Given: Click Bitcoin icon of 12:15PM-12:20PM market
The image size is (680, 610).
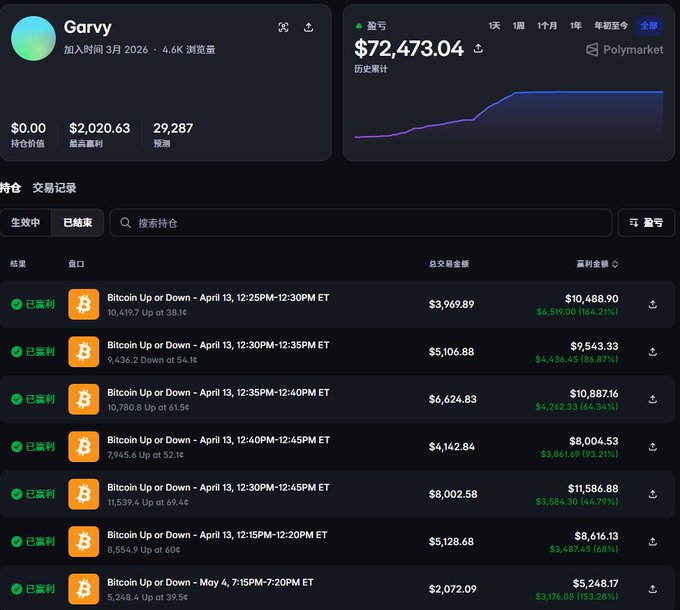Looking at the screenshot, I should click(84, 541).
